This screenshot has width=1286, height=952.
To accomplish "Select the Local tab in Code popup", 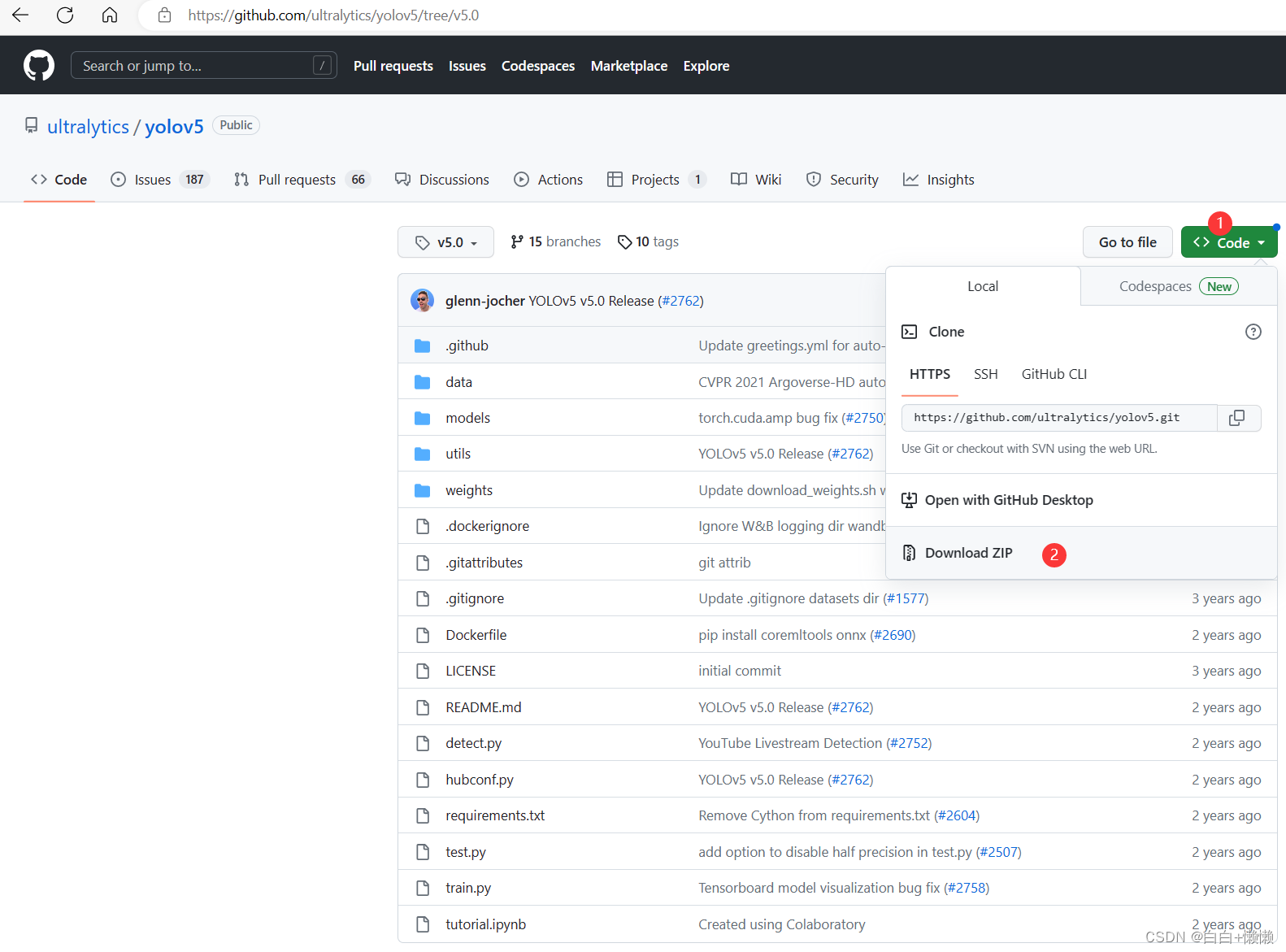I will (x=983, y=286).
